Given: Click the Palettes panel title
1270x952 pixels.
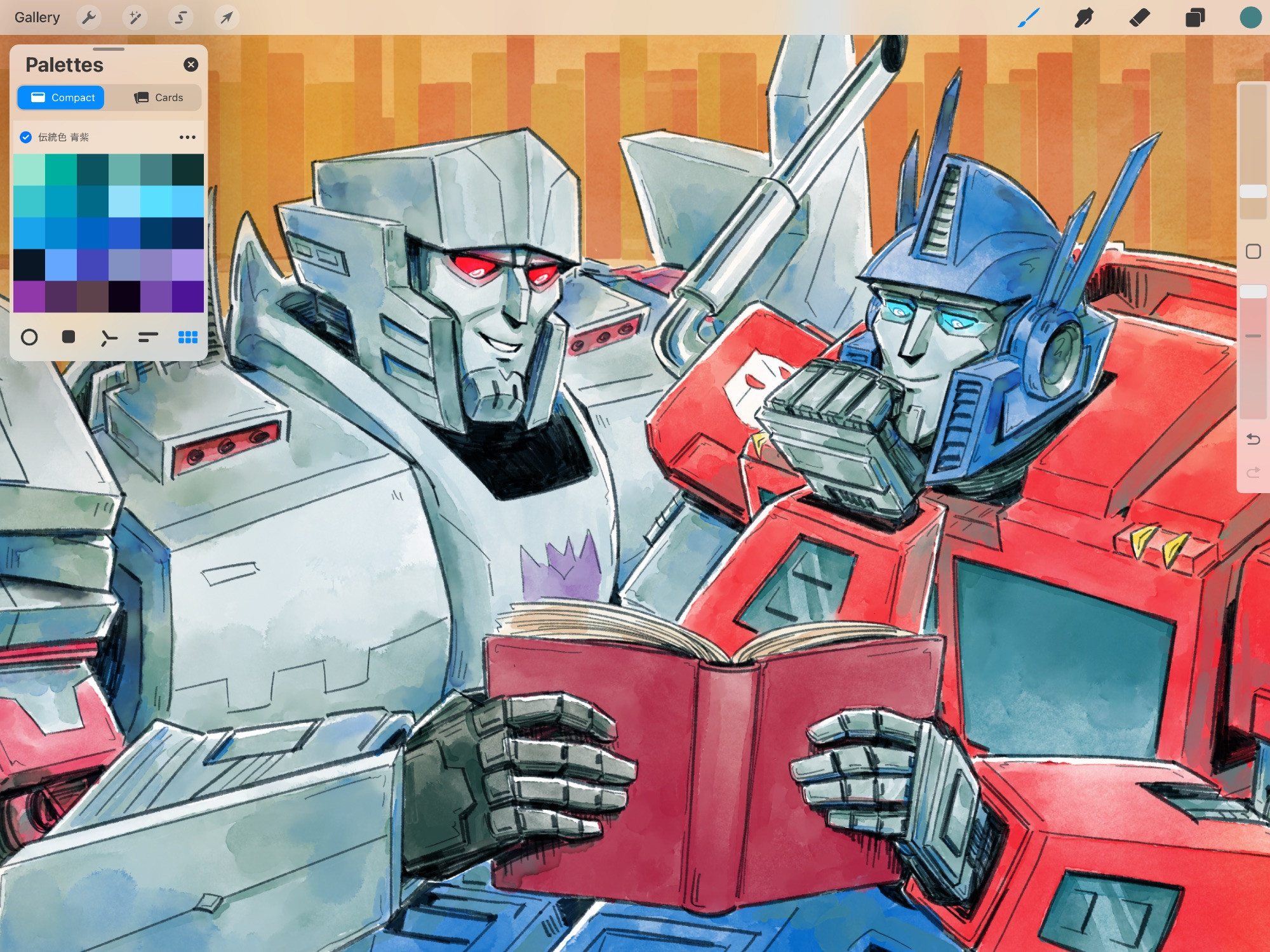Looking at the screenshot, I should 64,65.
